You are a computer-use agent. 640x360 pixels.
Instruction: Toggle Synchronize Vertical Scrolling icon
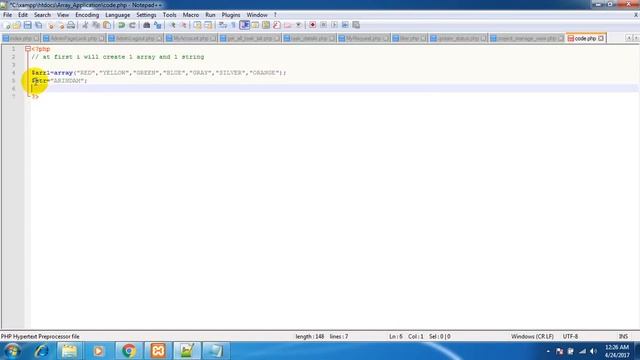pos(198,25)
